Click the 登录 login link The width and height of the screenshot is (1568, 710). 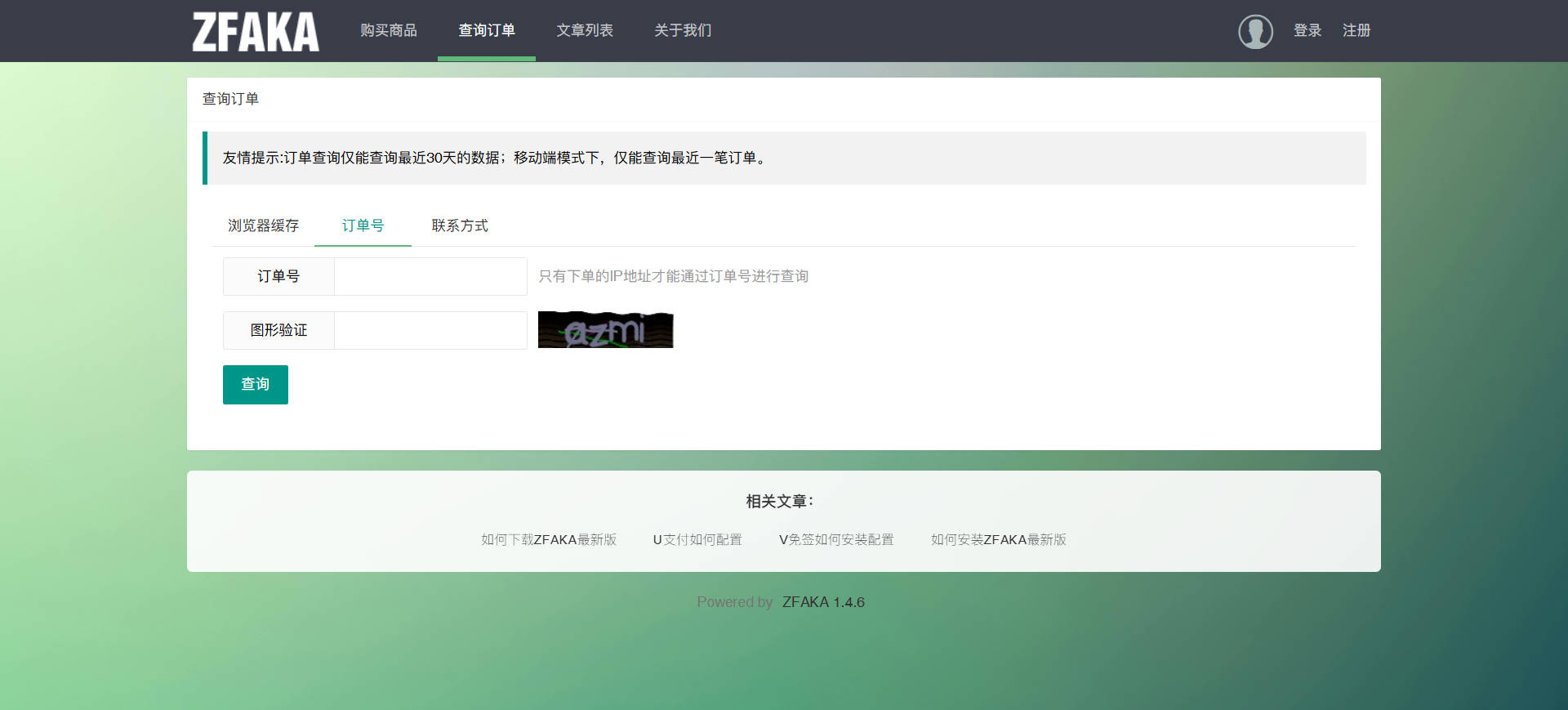pos(1307,30)
